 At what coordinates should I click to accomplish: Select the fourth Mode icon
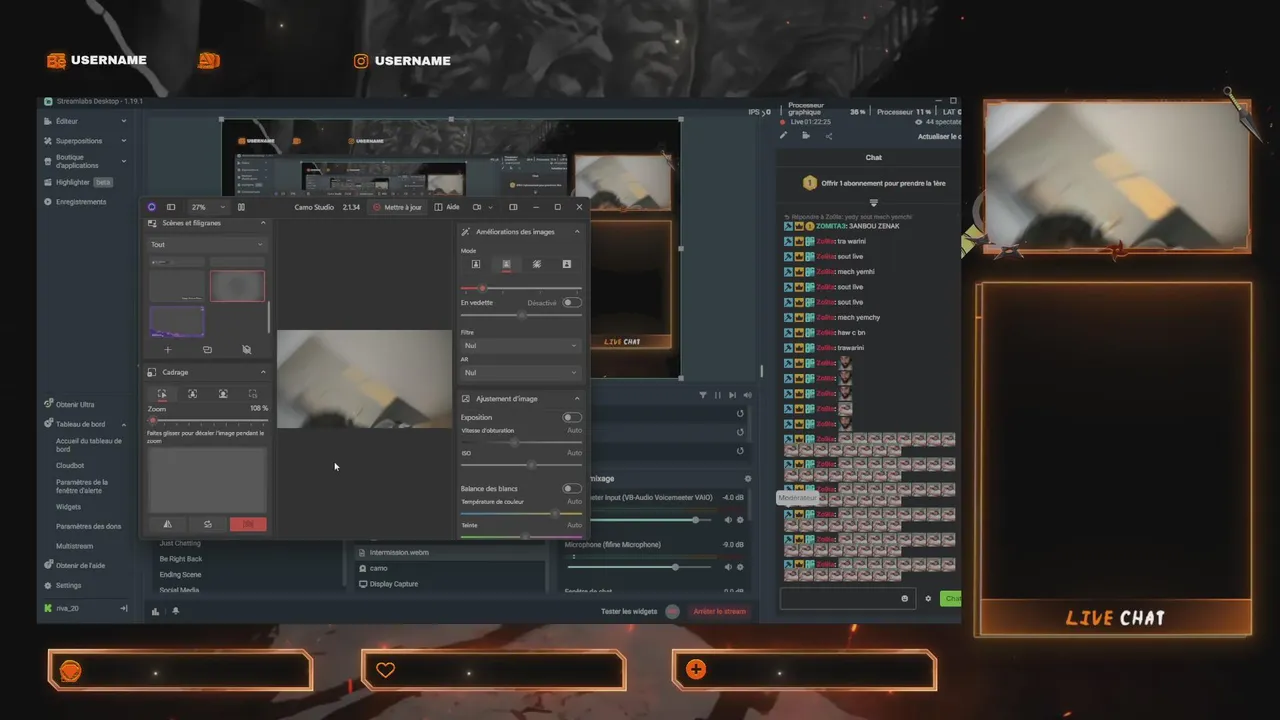click(x=567, y=264)
